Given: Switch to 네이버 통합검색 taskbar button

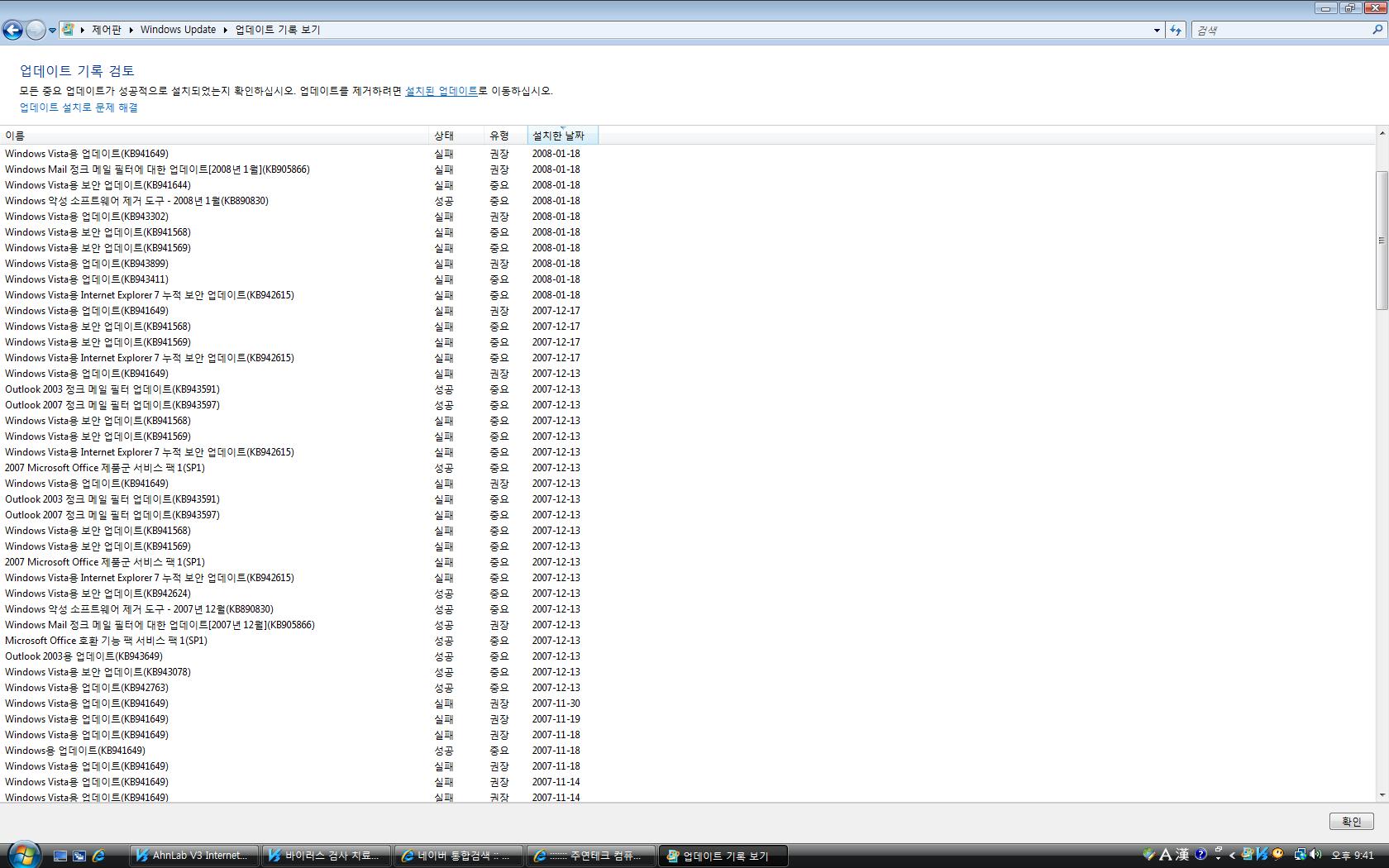Looking at the screenshot, I should click(x=459, y=856).
